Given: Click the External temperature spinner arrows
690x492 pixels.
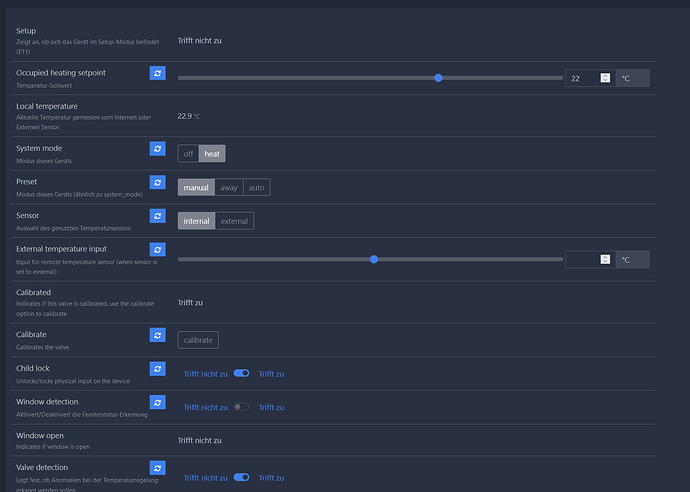Looking at the screenshot, I should click(x=606, y=259).
